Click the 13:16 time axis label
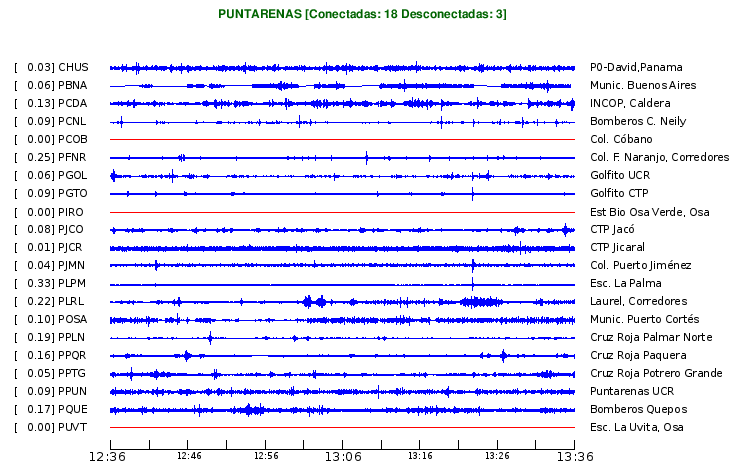Image resolution: width=740 pixels, height=463 pixels. 420,456
